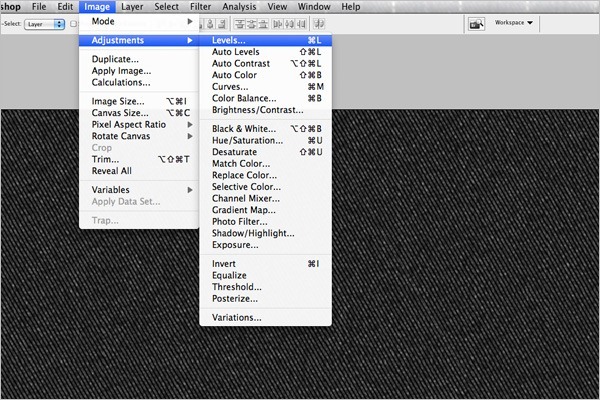Open the Filter menu

pyautogui.click(x=201, y=7)
